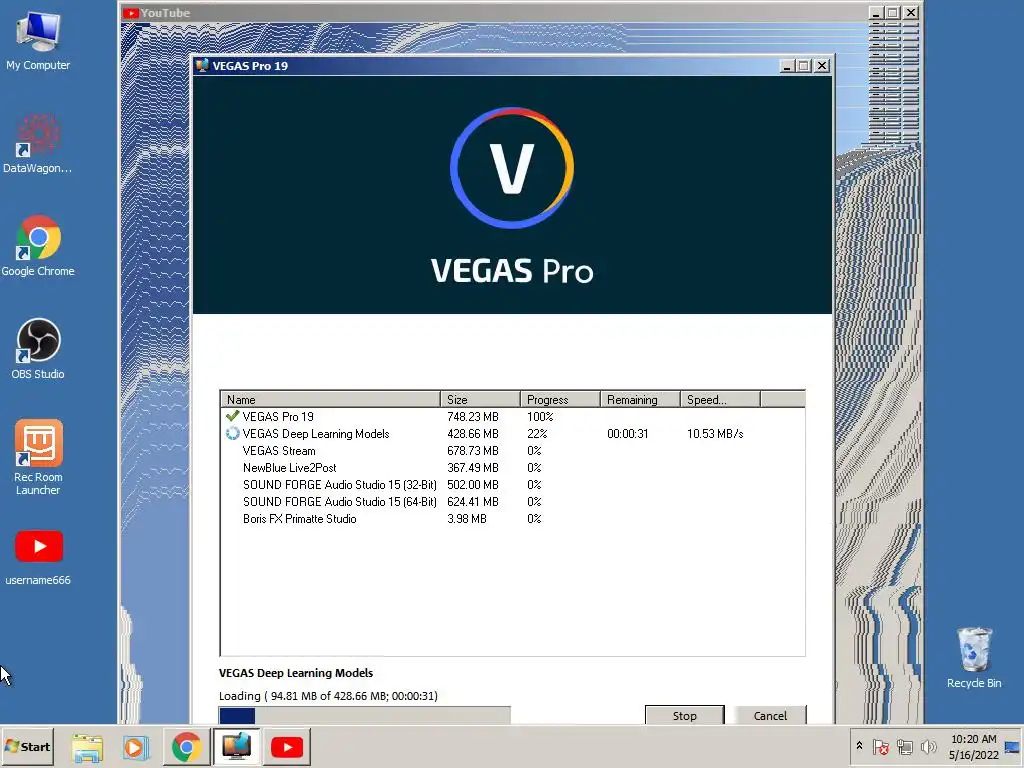Open My Computer desktop icon

click(x=38, y=40)
